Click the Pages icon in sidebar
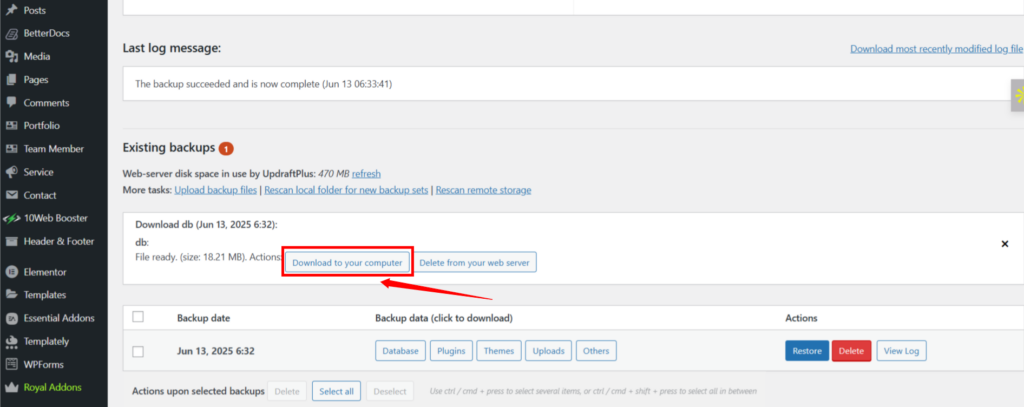1024x407 pixels. tap(11, 80)
